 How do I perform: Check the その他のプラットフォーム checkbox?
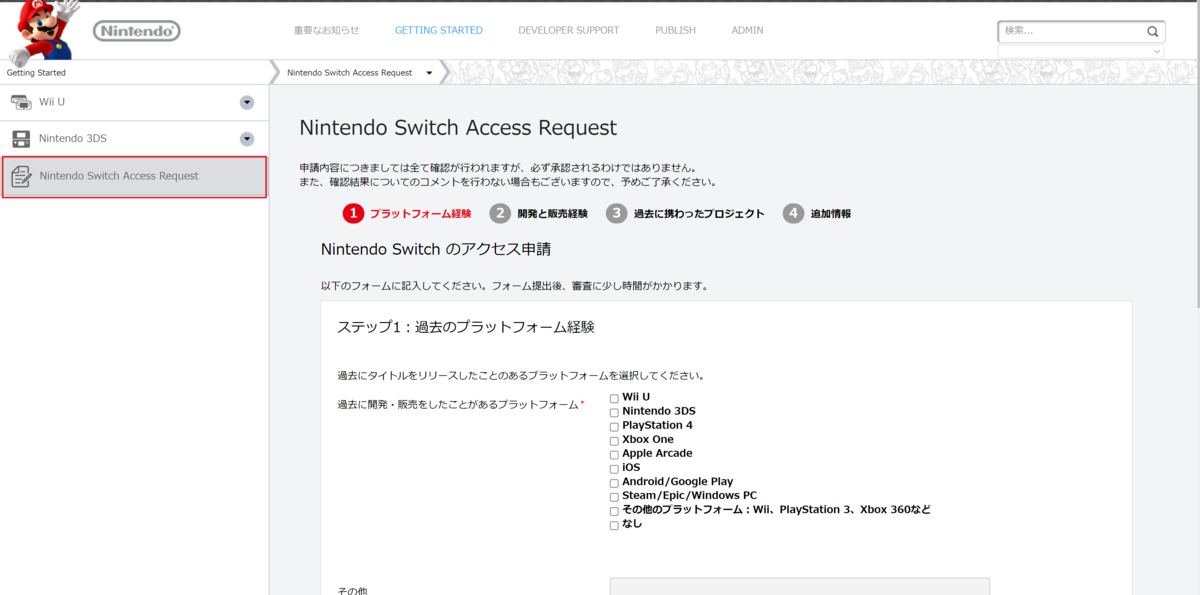point(614,511)
